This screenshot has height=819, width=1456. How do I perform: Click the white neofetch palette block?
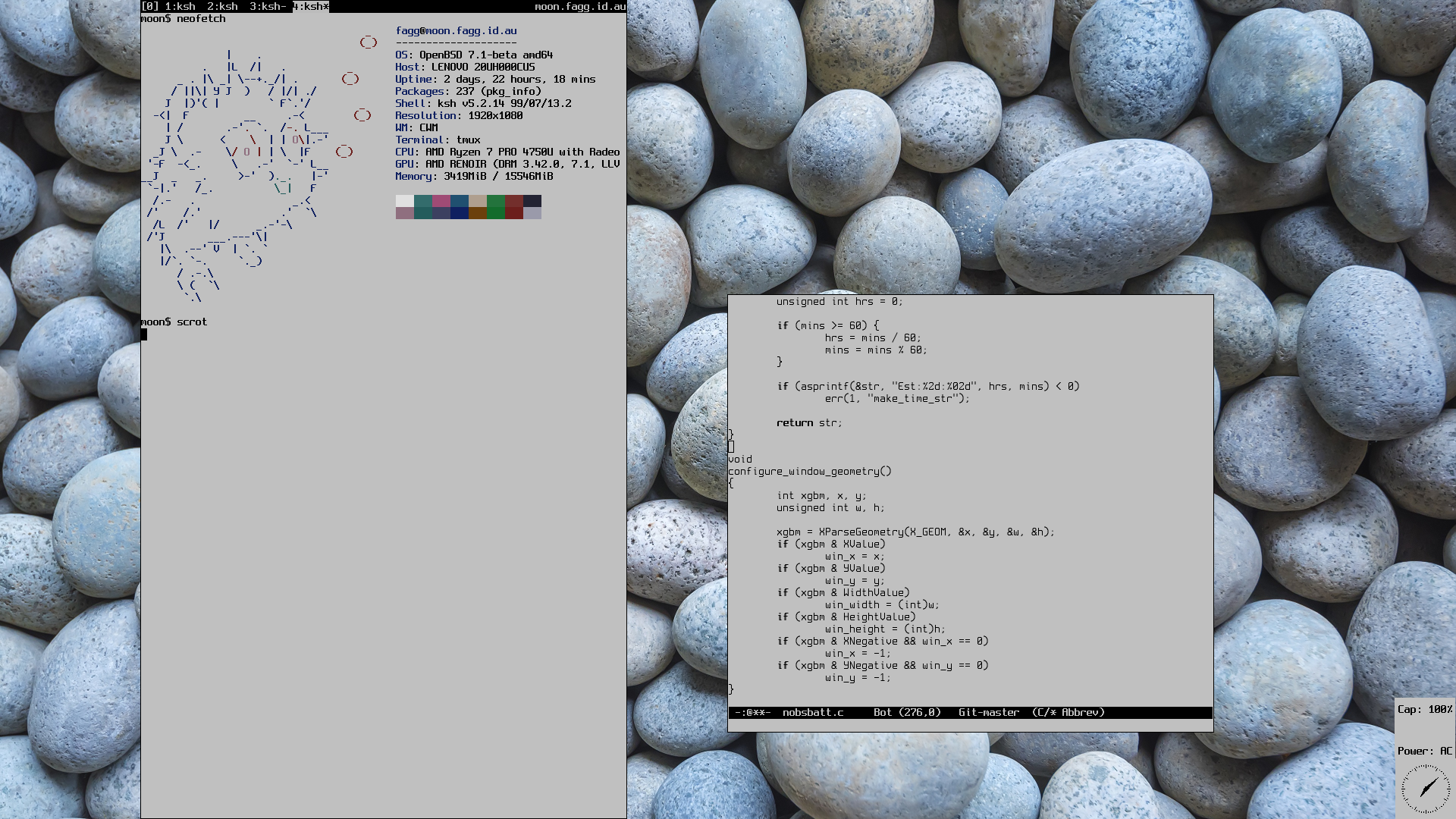point(404,201)
